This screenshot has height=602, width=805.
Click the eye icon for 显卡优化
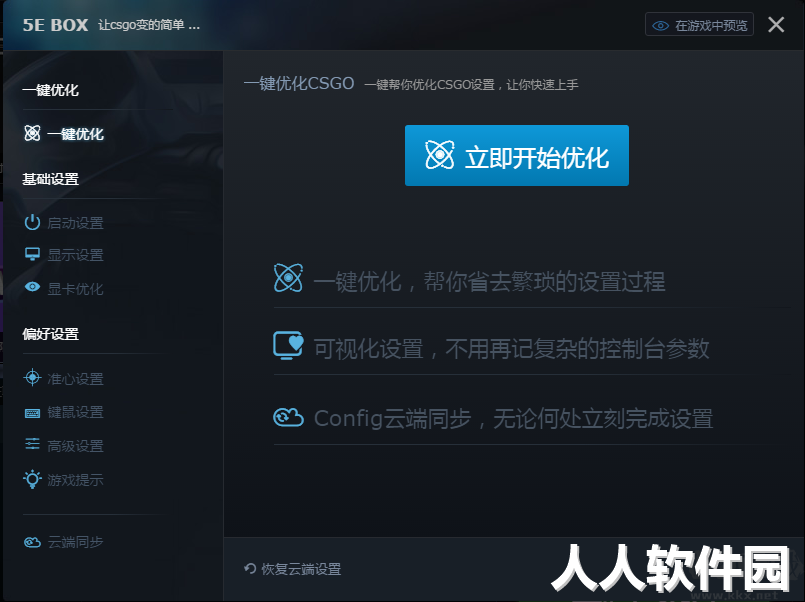coord(32,287)
